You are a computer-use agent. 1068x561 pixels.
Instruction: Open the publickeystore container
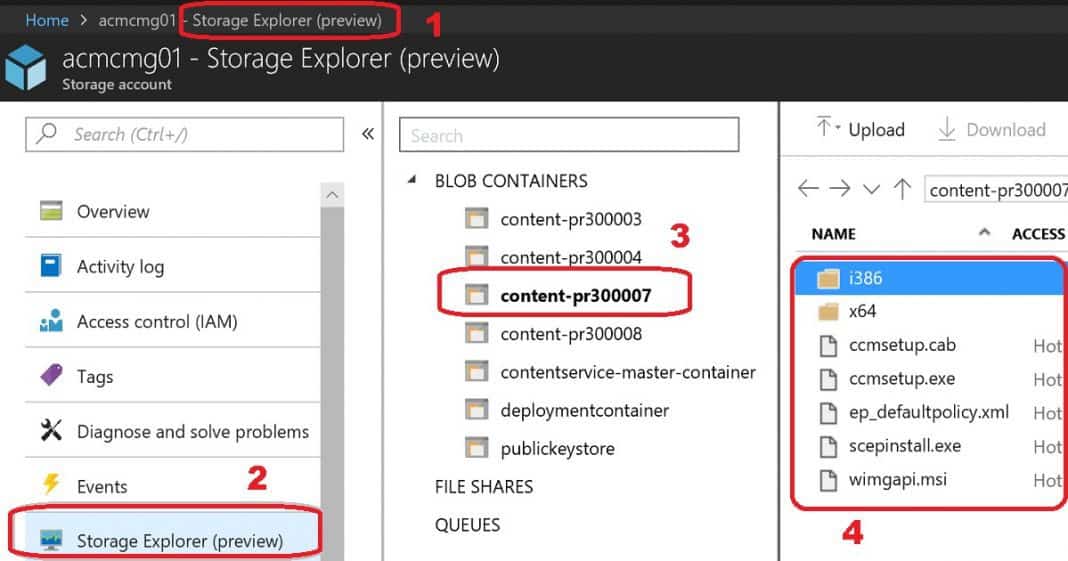pyautogui.click(x=557, y=449)
